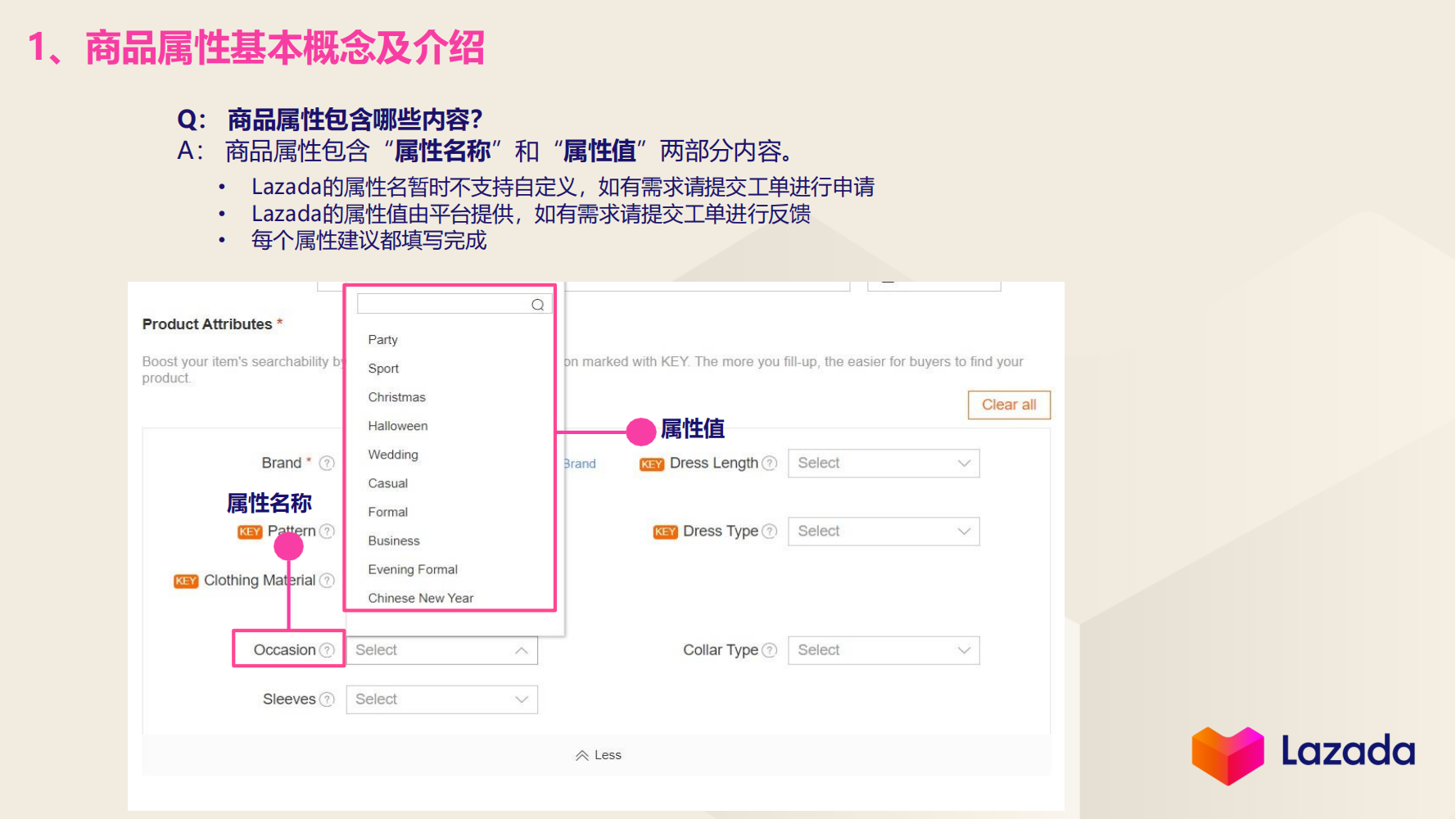1456x819 pixels.
Task: Click the Sleeves attribute label
Action: pos(289,699)
